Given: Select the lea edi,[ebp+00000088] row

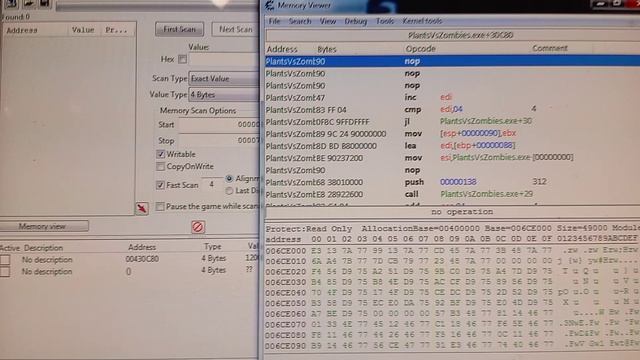Looking at the screenshot, I should pos(452,146).
